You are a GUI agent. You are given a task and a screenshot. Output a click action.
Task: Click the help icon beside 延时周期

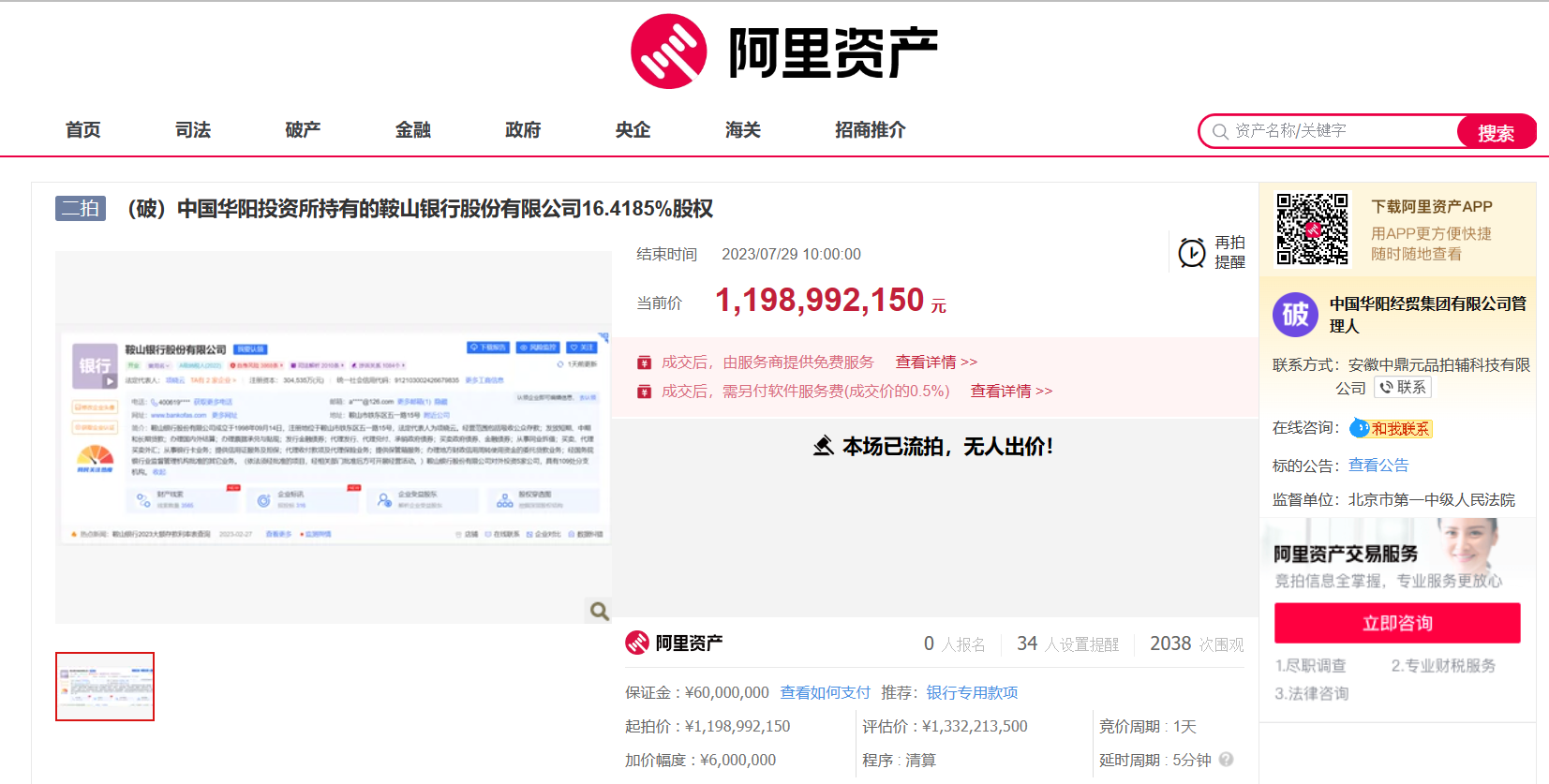(1227, 760)
